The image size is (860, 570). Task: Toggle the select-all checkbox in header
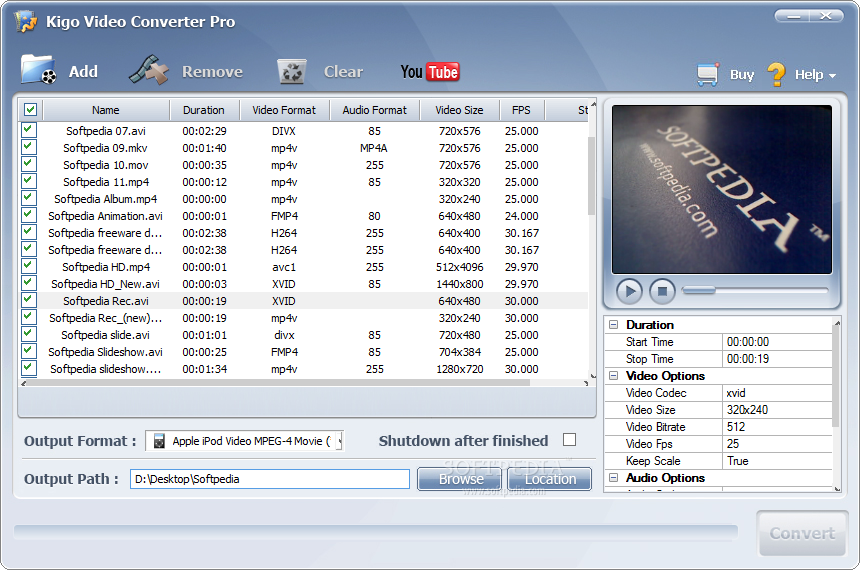30,110
